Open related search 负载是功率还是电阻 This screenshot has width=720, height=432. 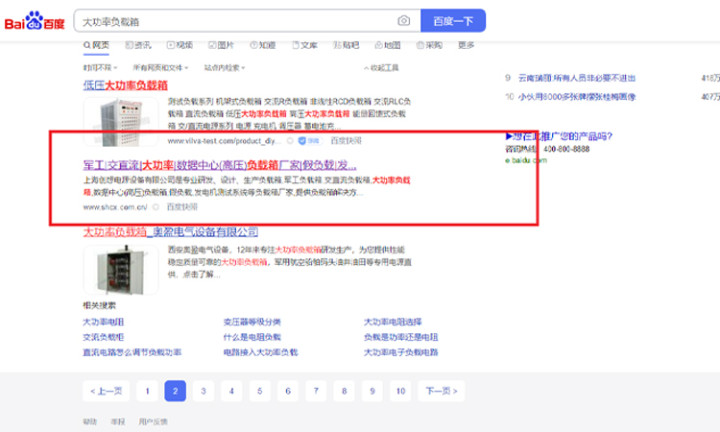pyautogui.click(x=401, y=337)
